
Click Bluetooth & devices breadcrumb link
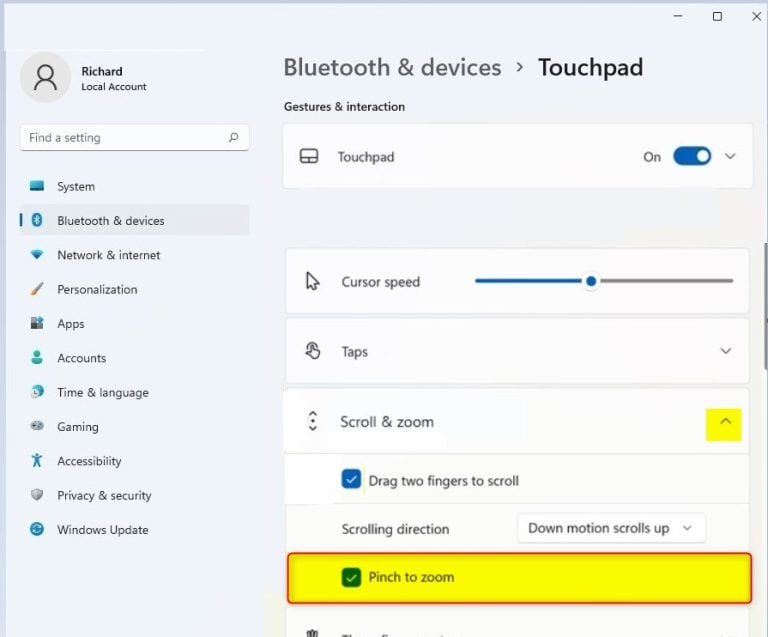click(x=392, y=68)
